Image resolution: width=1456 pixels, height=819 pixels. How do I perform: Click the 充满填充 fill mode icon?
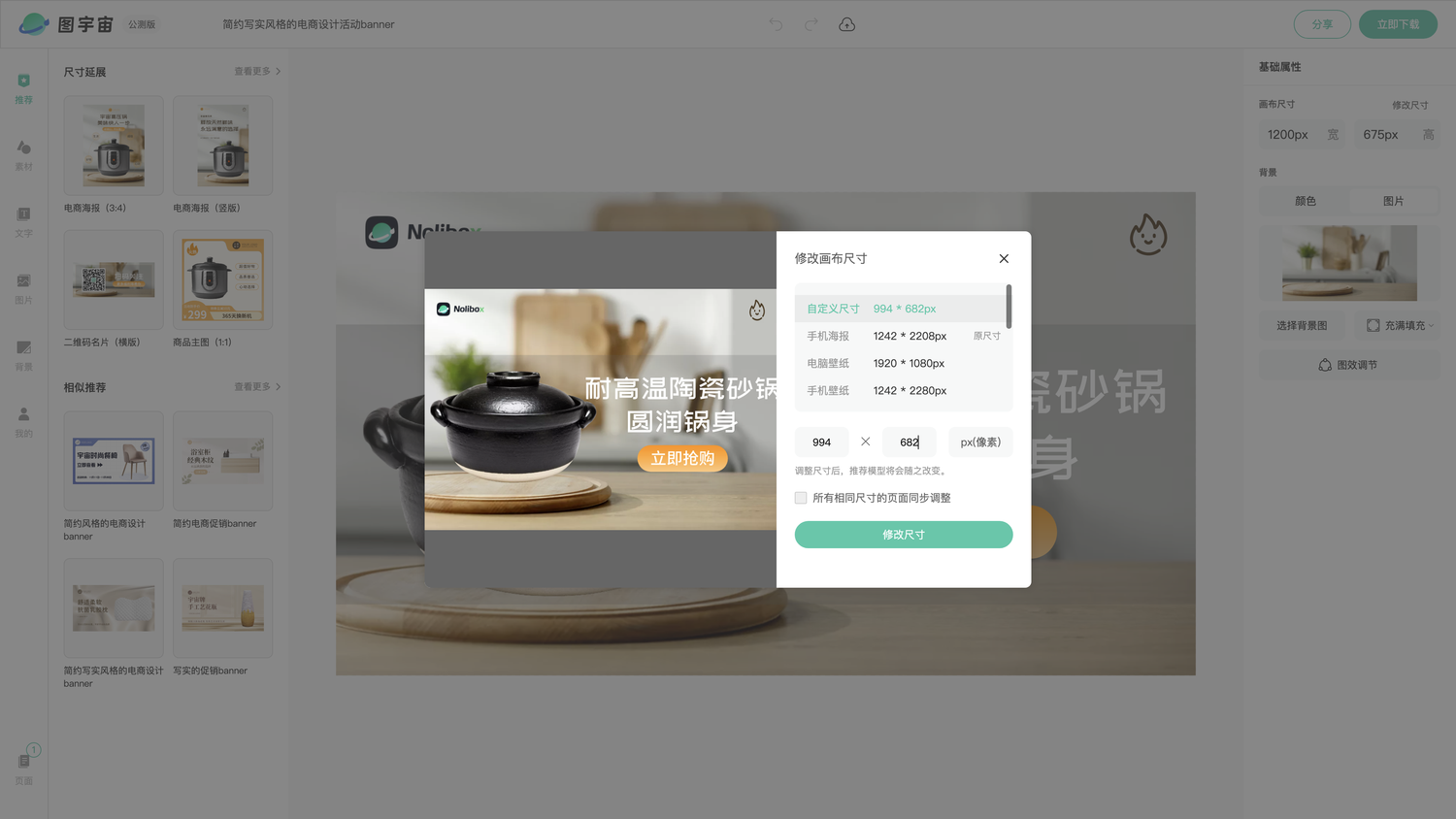click(x=1373, y=325)
